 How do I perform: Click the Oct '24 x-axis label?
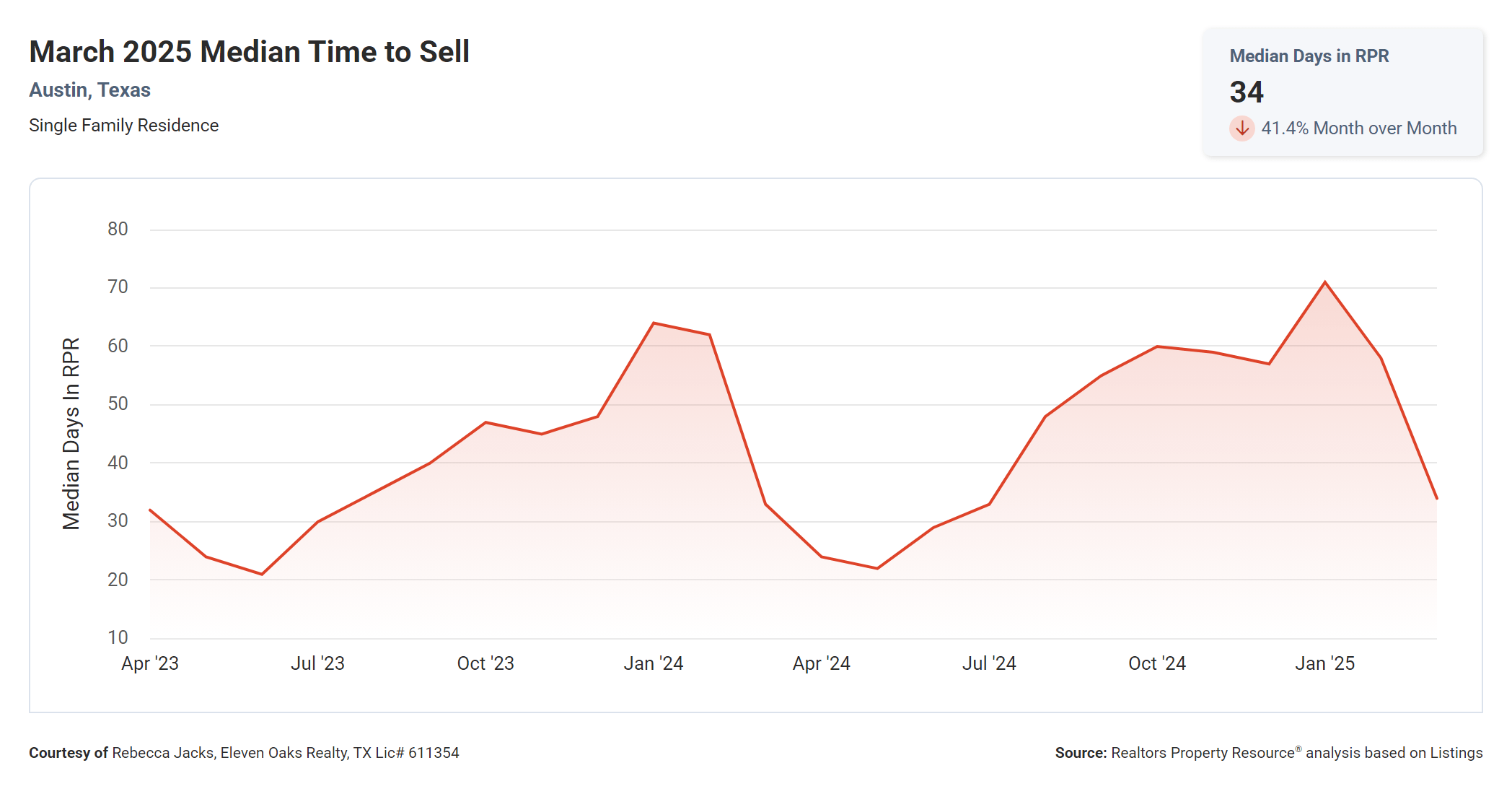click(x=1157, y=663)
